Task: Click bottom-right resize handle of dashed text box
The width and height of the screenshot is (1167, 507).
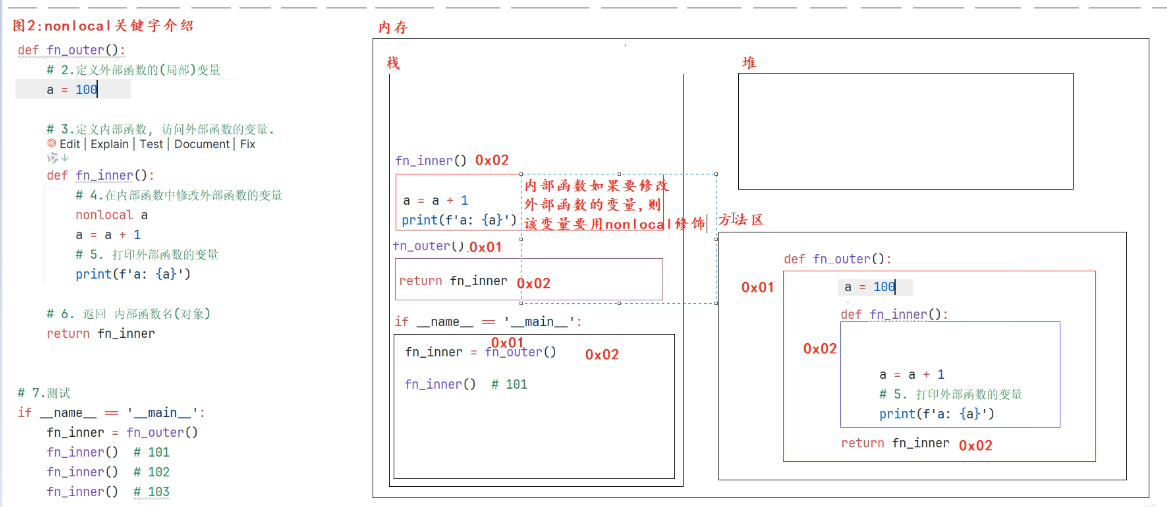Action: click(x=717, y=302)
